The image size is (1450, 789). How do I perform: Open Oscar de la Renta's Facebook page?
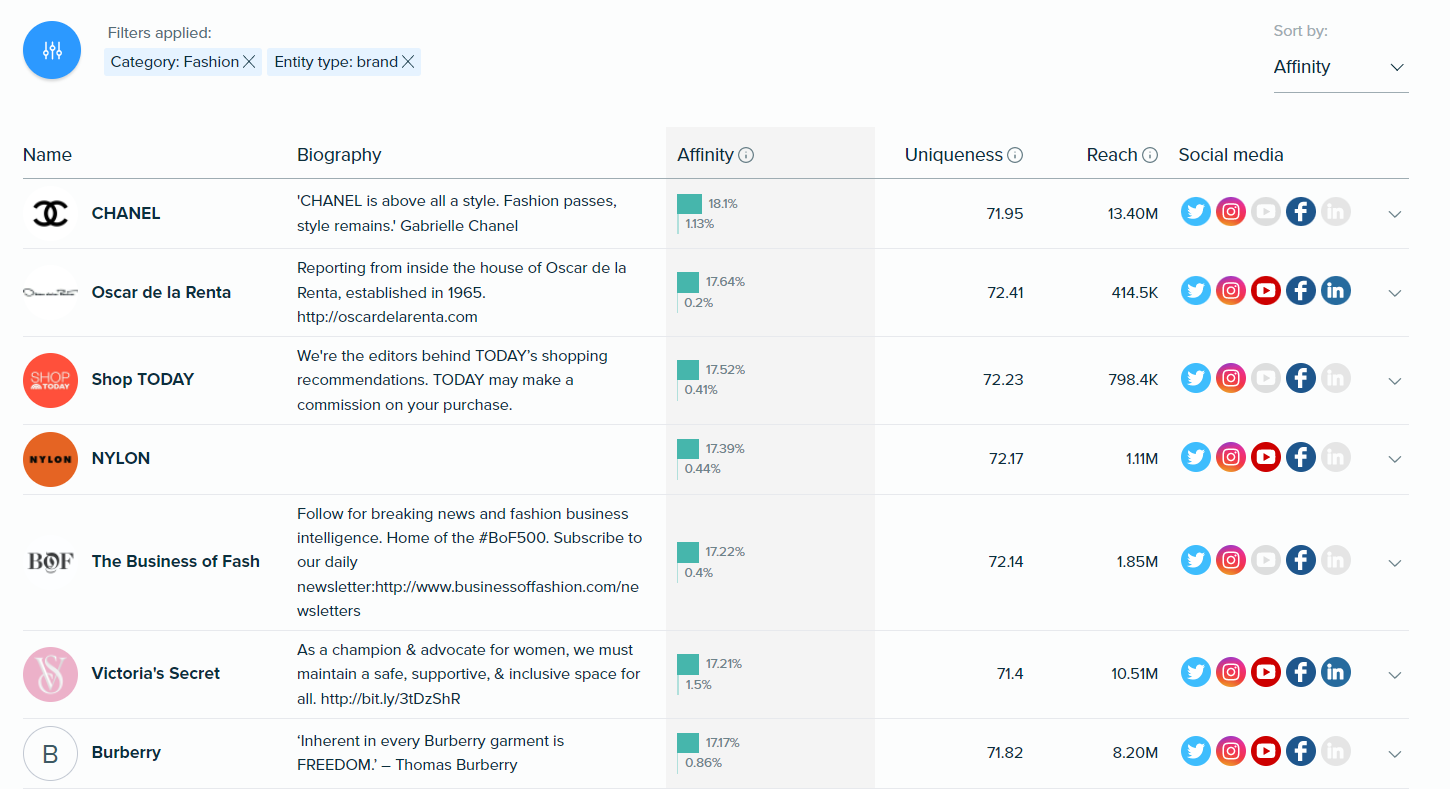pos(1300,291)
